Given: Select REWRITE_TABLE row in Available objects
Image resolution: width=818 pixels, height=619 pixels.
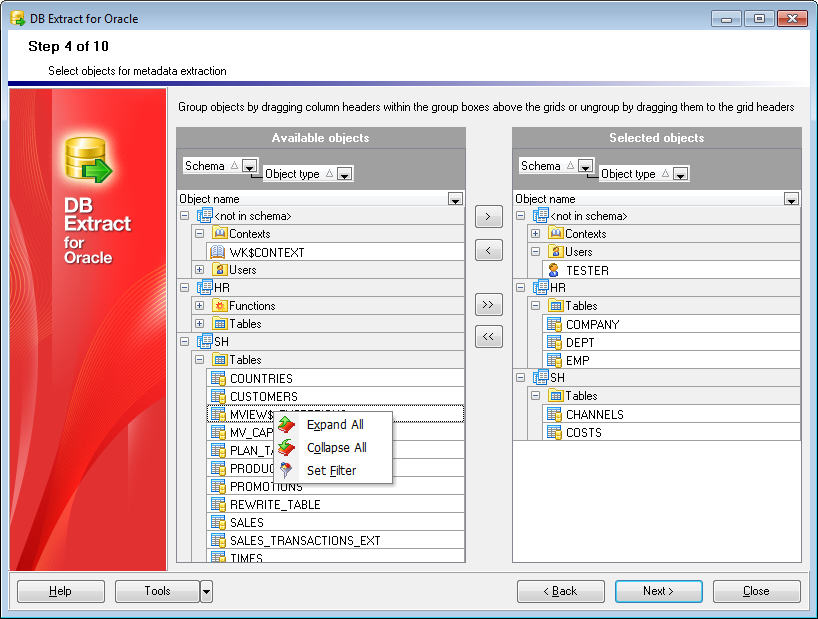Looking at the screenshot, I should (335, 504).
